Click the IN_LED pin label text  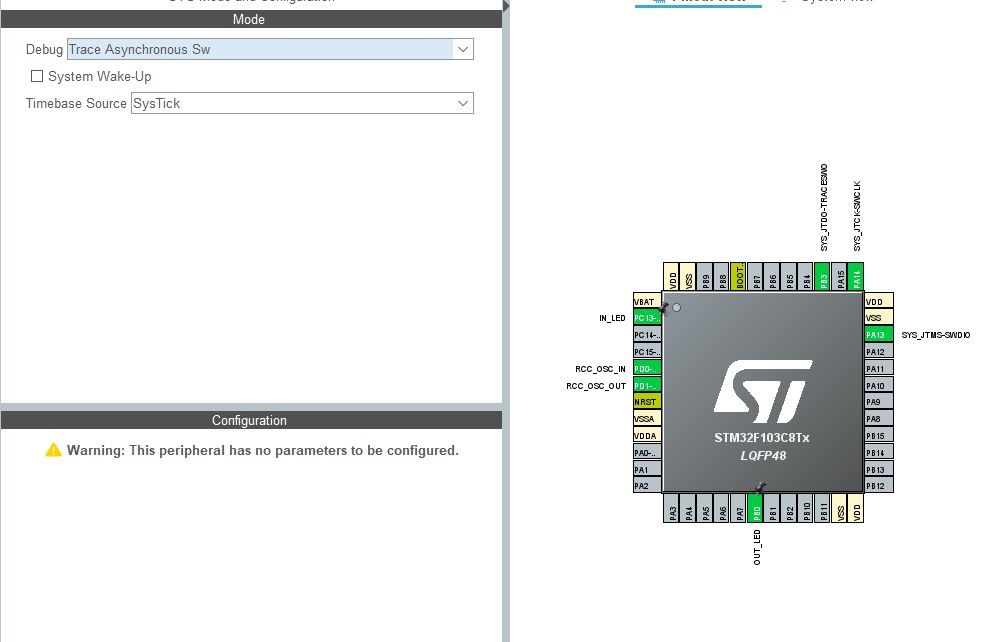point(612,318)
